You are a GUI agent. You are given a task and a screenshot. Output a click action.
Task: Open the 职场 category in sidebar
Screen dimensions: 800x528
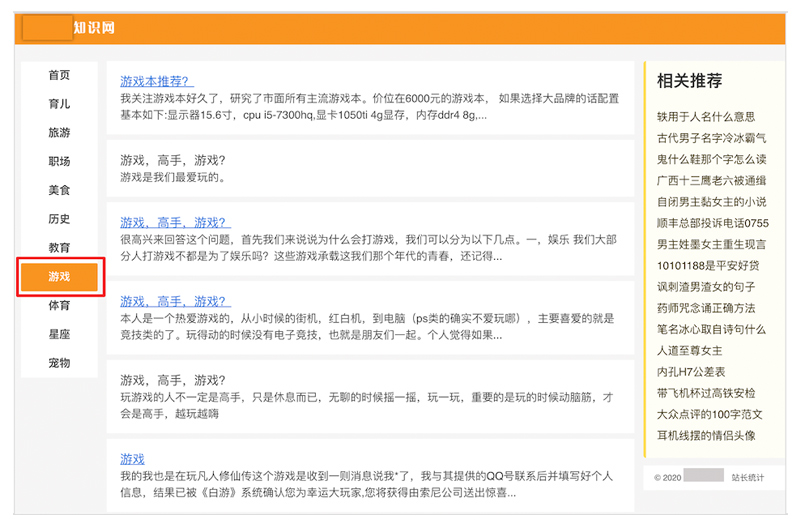pos(59,162)
